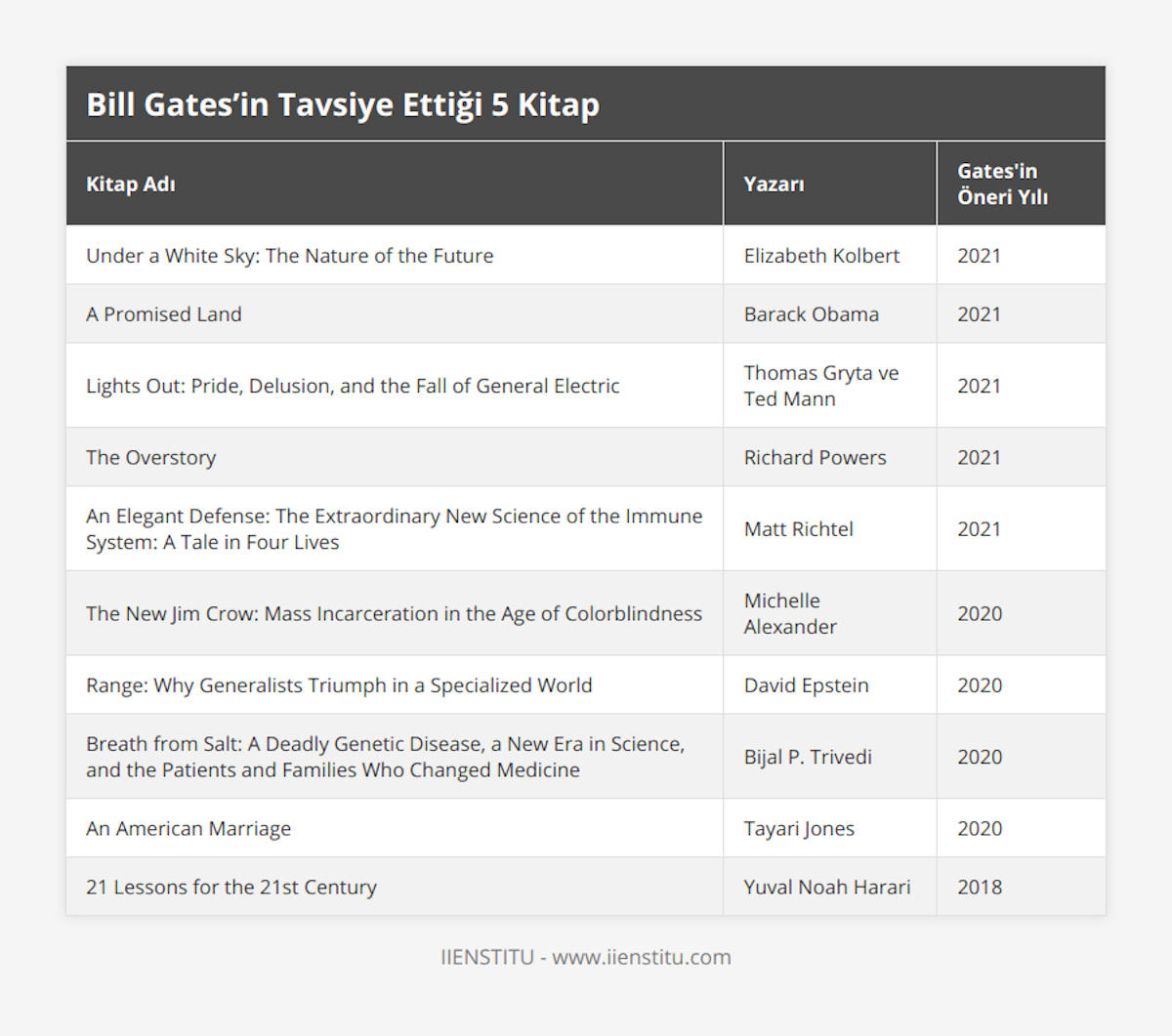Click the 2018 year cell
This screenshot has width=1172, height=1036.
click(980, 888)
